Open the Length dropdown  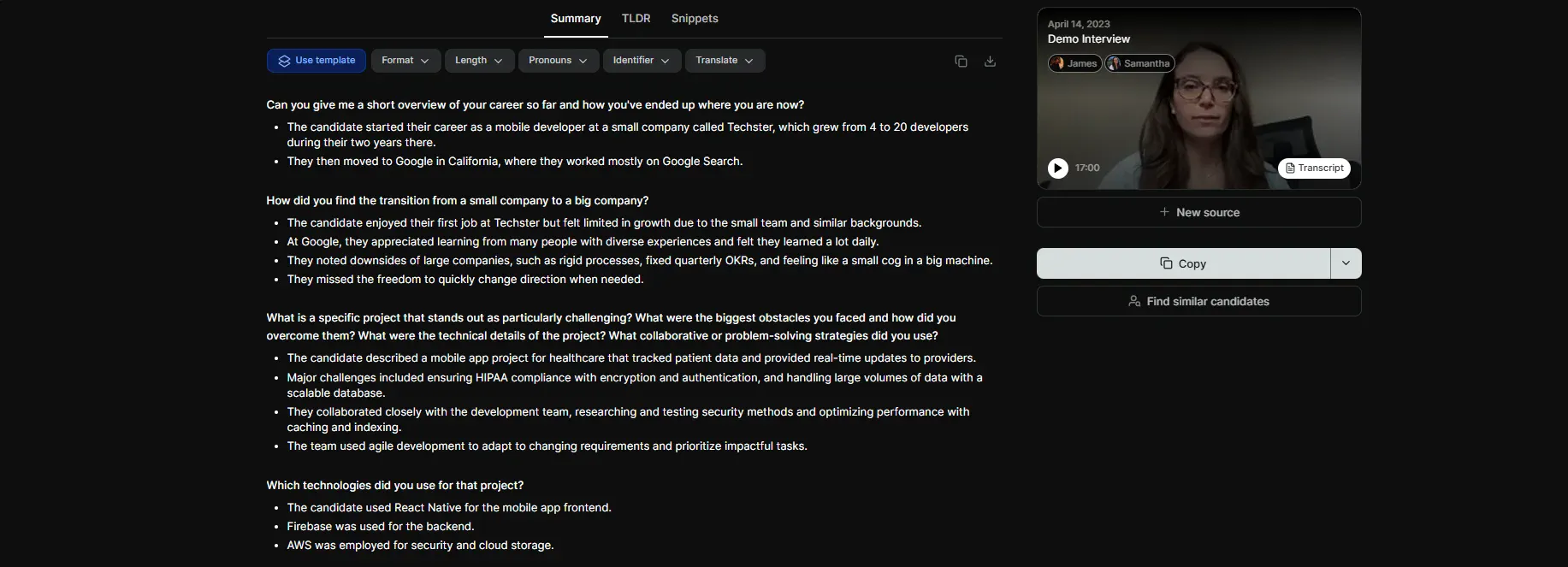[478, 60]
